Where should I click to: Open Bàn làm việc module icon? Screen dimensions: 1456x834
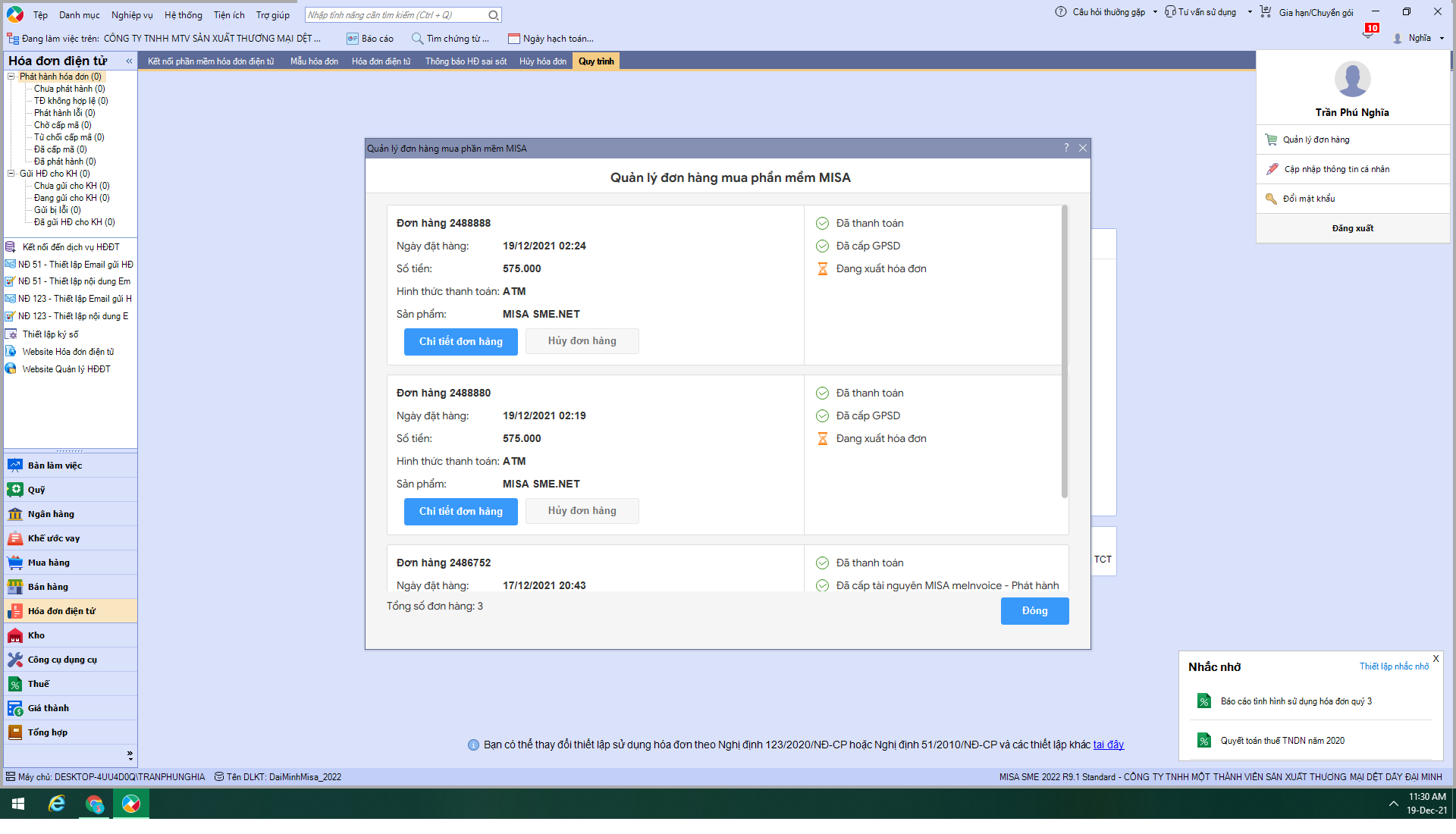(x=15, y=466)
